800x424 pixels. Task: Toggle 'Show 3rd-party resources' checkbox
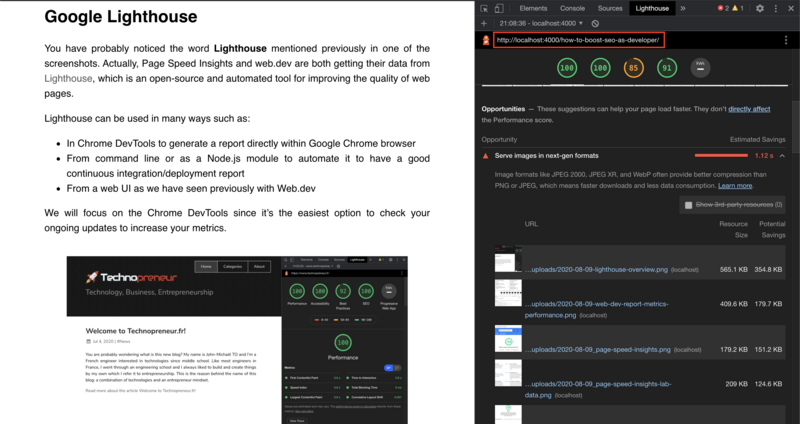pos(688,205)
